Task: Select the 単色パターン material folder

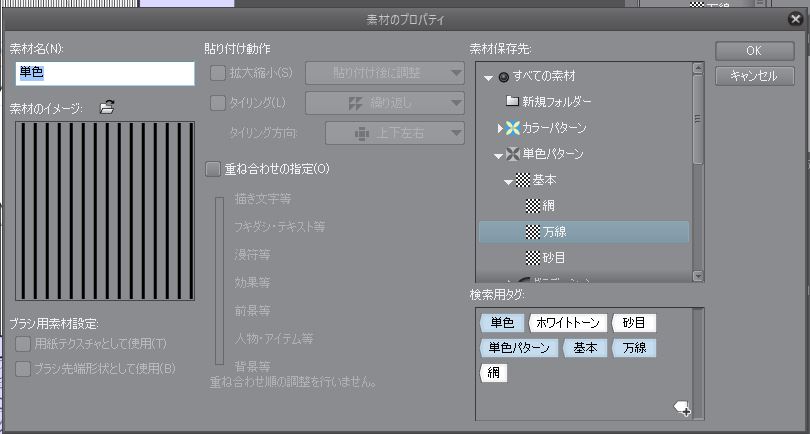Action: pyautogui.click(x=552, y=154)
